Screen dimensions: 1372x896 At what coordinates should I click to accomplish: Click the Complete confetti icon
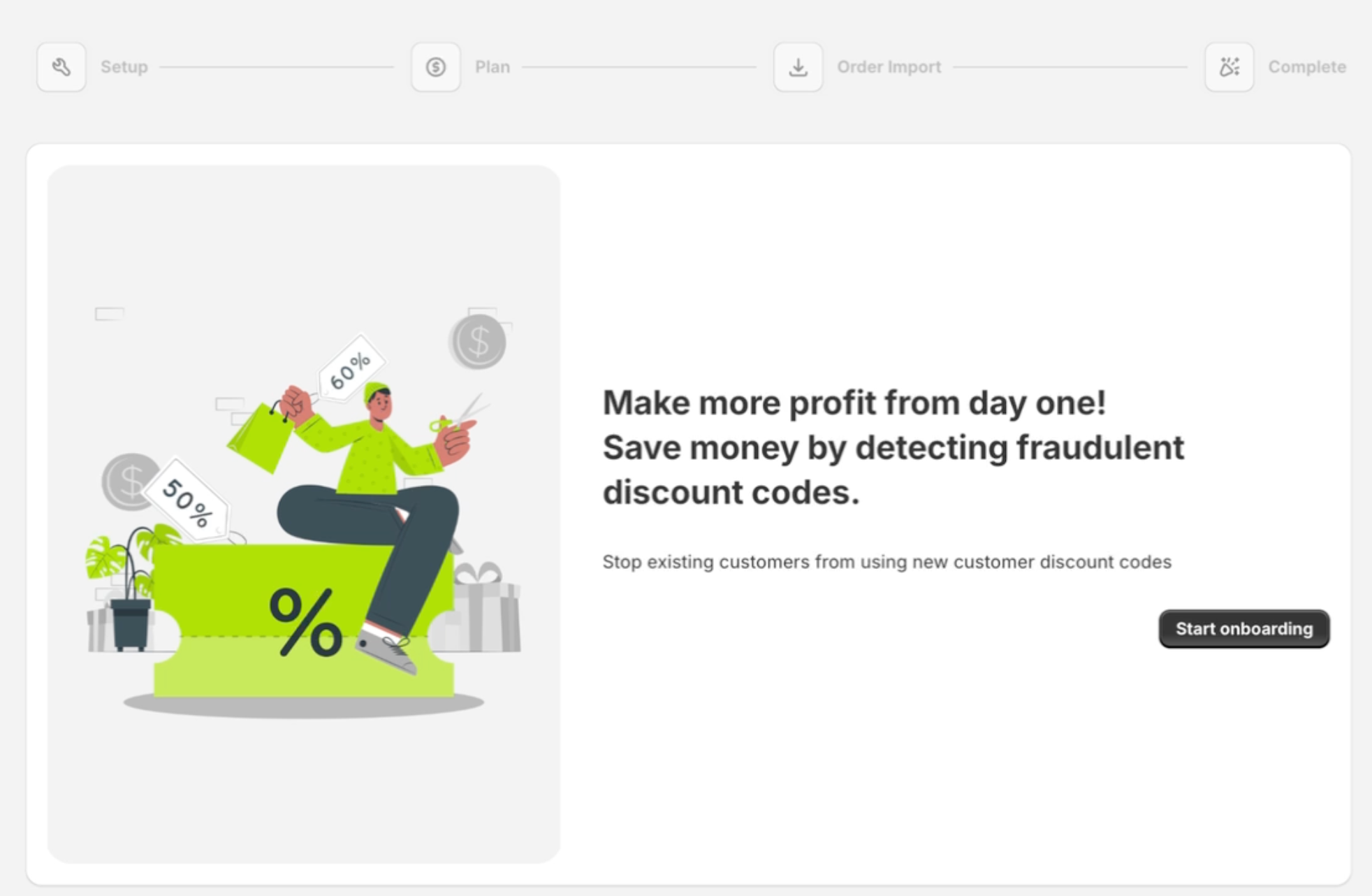point(1229,67)
